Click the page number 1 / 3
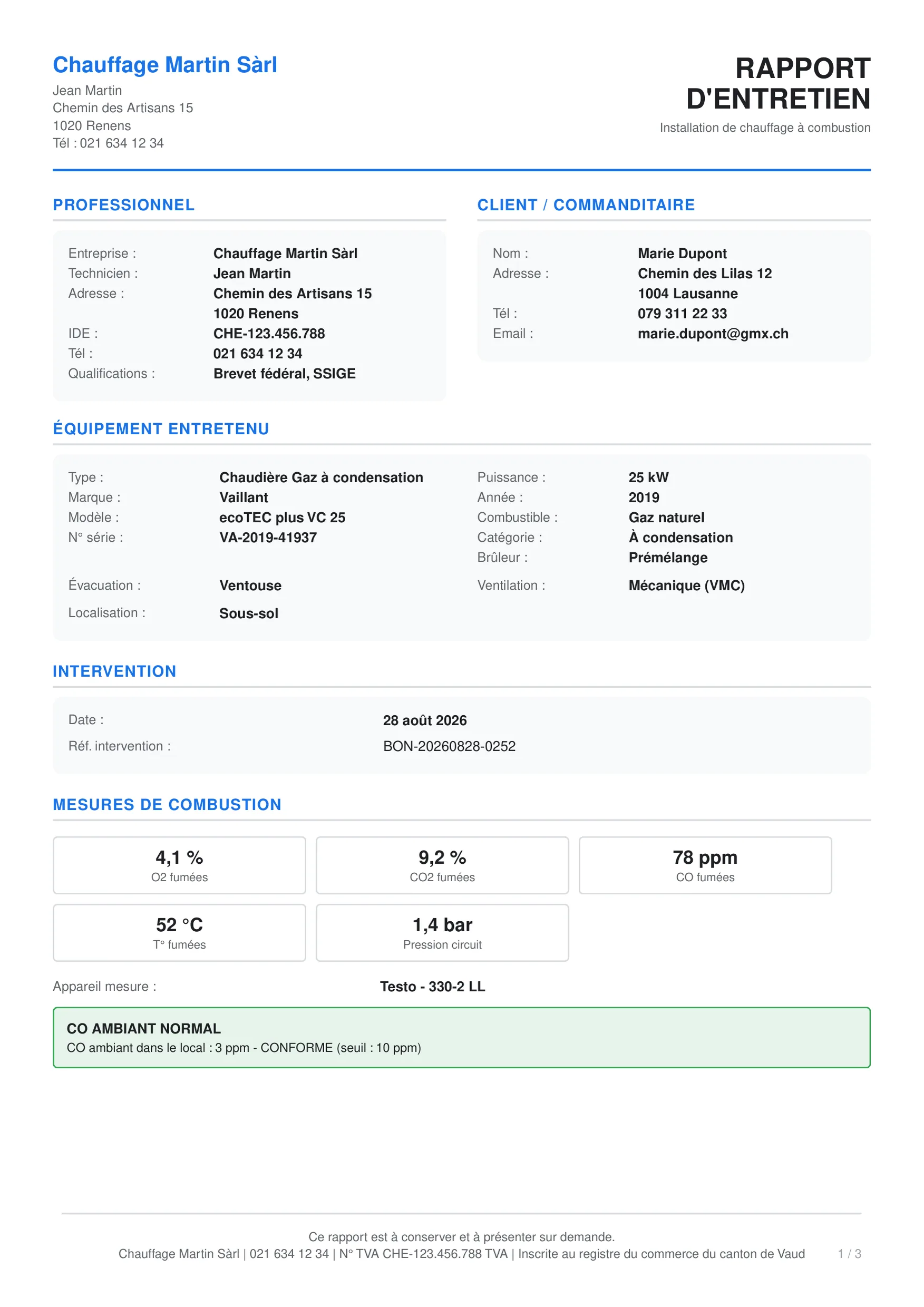This screenshot has height=1307, width=924. [x=850, y=1254]
